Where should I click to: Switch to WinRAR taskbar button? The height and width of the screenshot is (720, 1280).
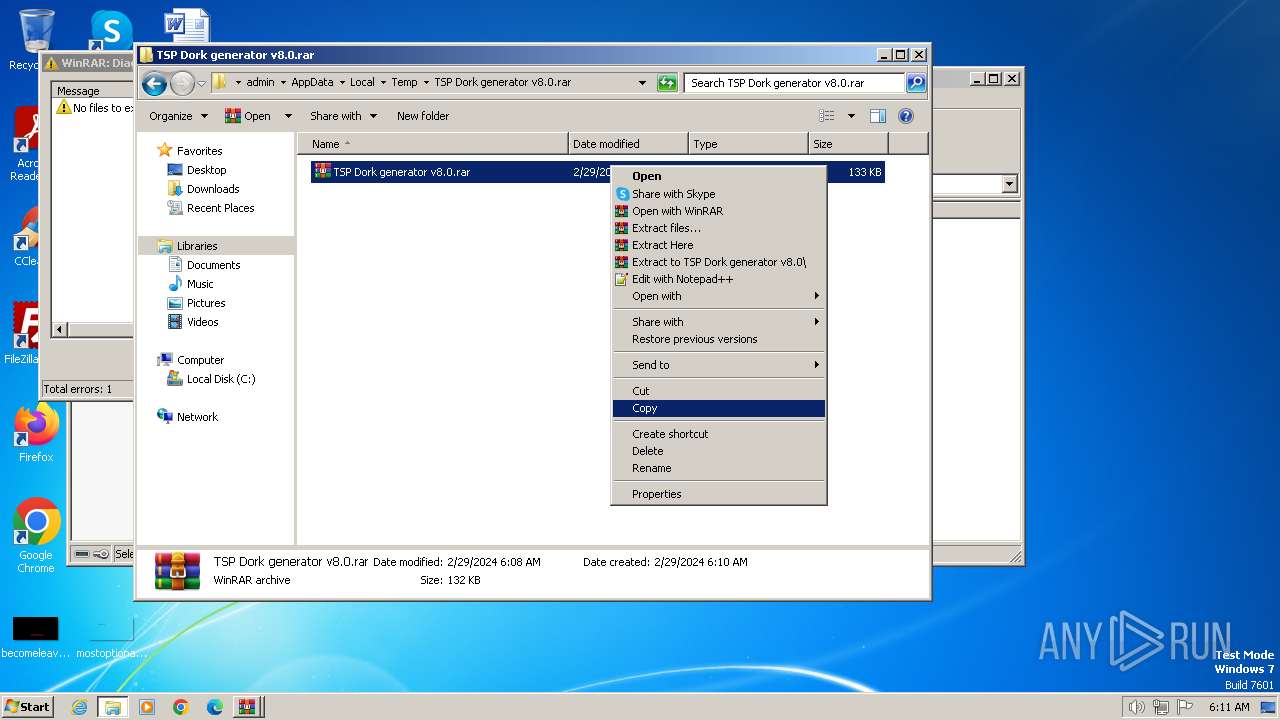247,707
